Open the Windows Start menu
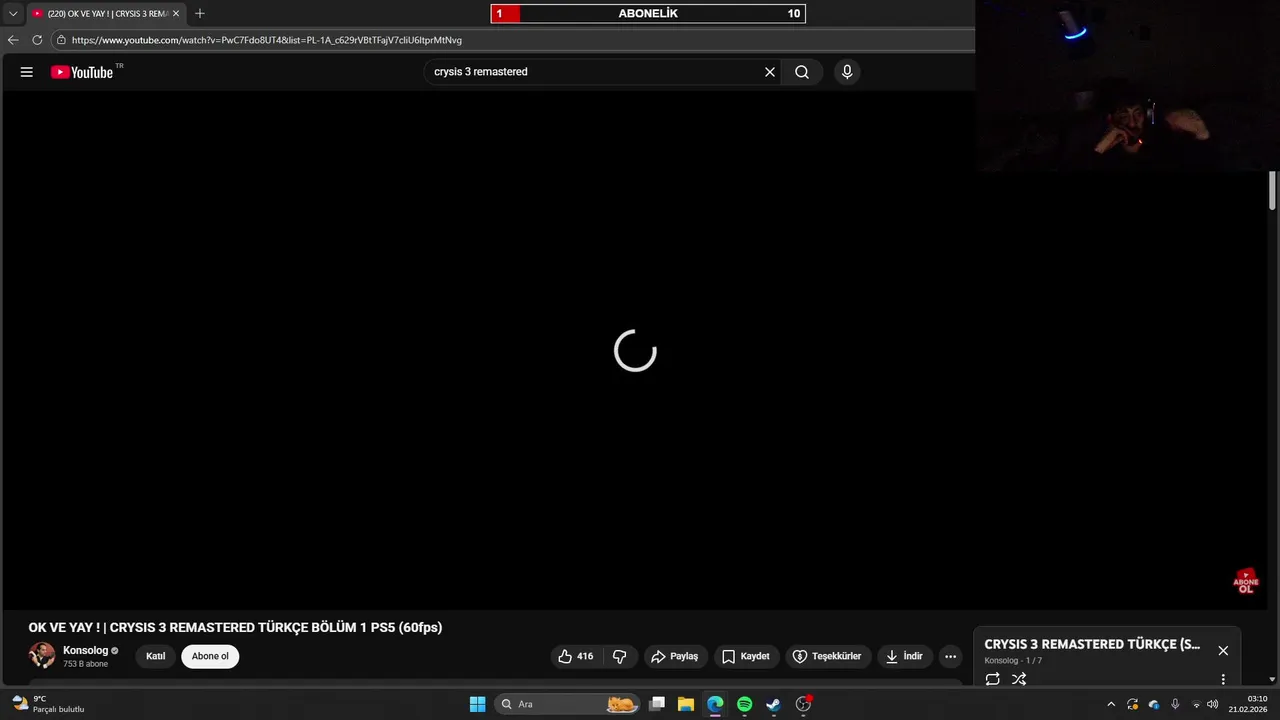The height and width of the screenshot is (720, 1280). coord(477,704)
